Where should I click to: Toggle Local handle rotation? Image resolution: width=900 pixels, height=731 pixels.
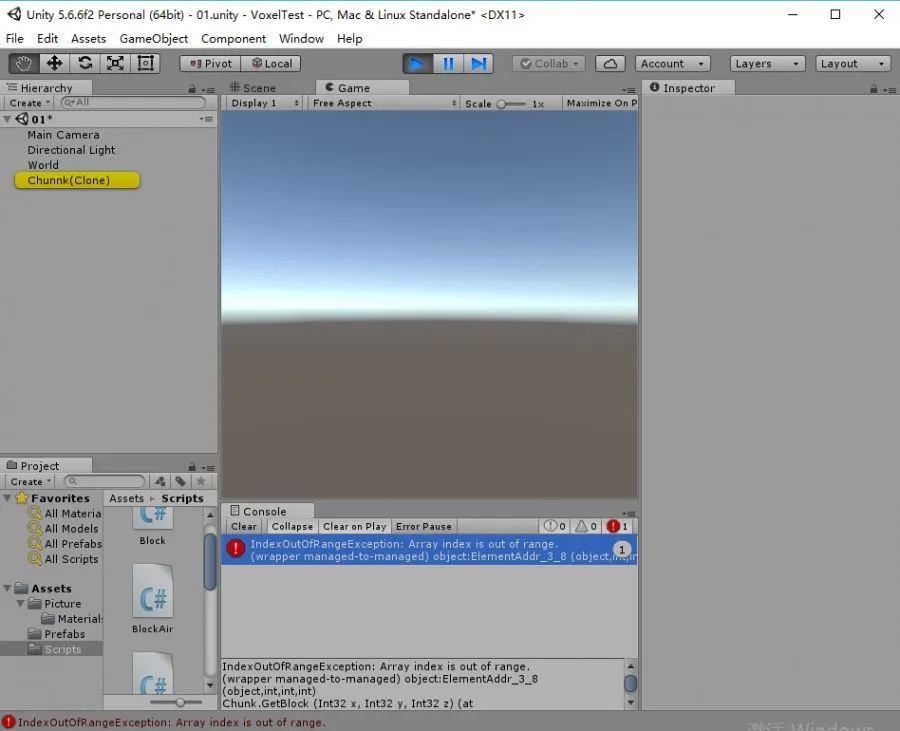(x=271, y=64)
